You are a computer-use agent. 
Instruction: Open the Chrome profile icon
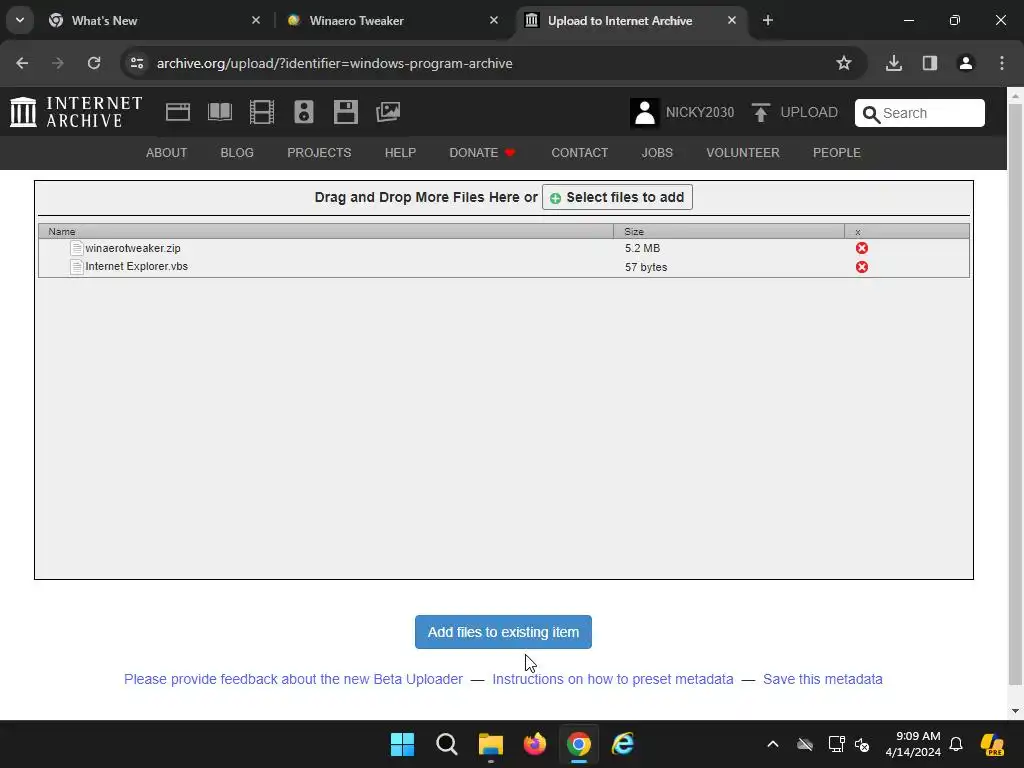point(965,63)
